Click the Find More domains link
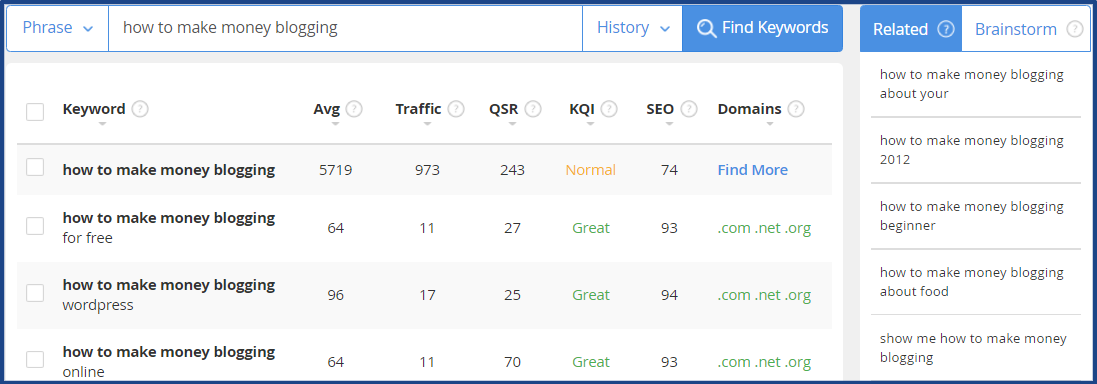The height and width of the screenshot is (384, 1097). (753, 170)
